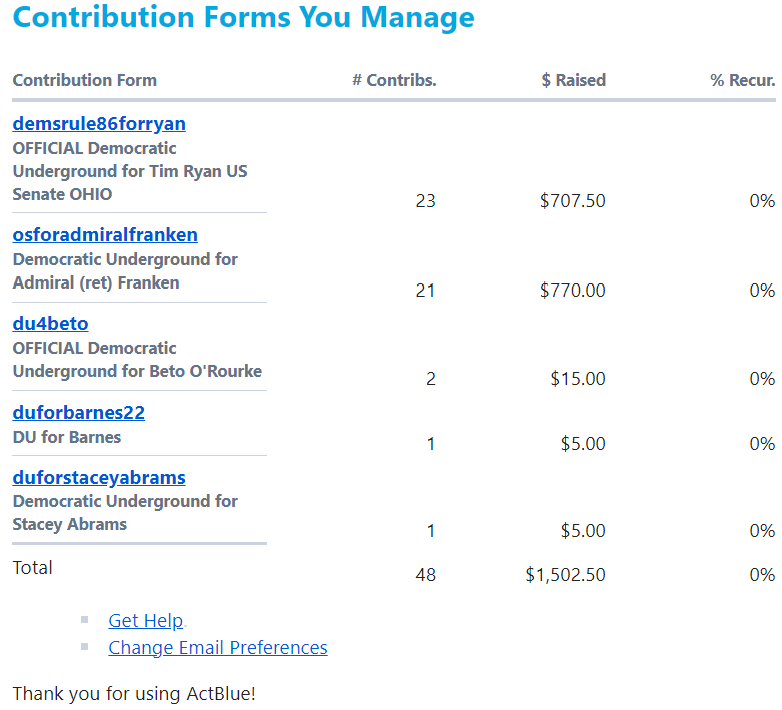This screenshot has height=710, width=782.
Task: Click the # Contribs. column header
Action: click(394, 80)
